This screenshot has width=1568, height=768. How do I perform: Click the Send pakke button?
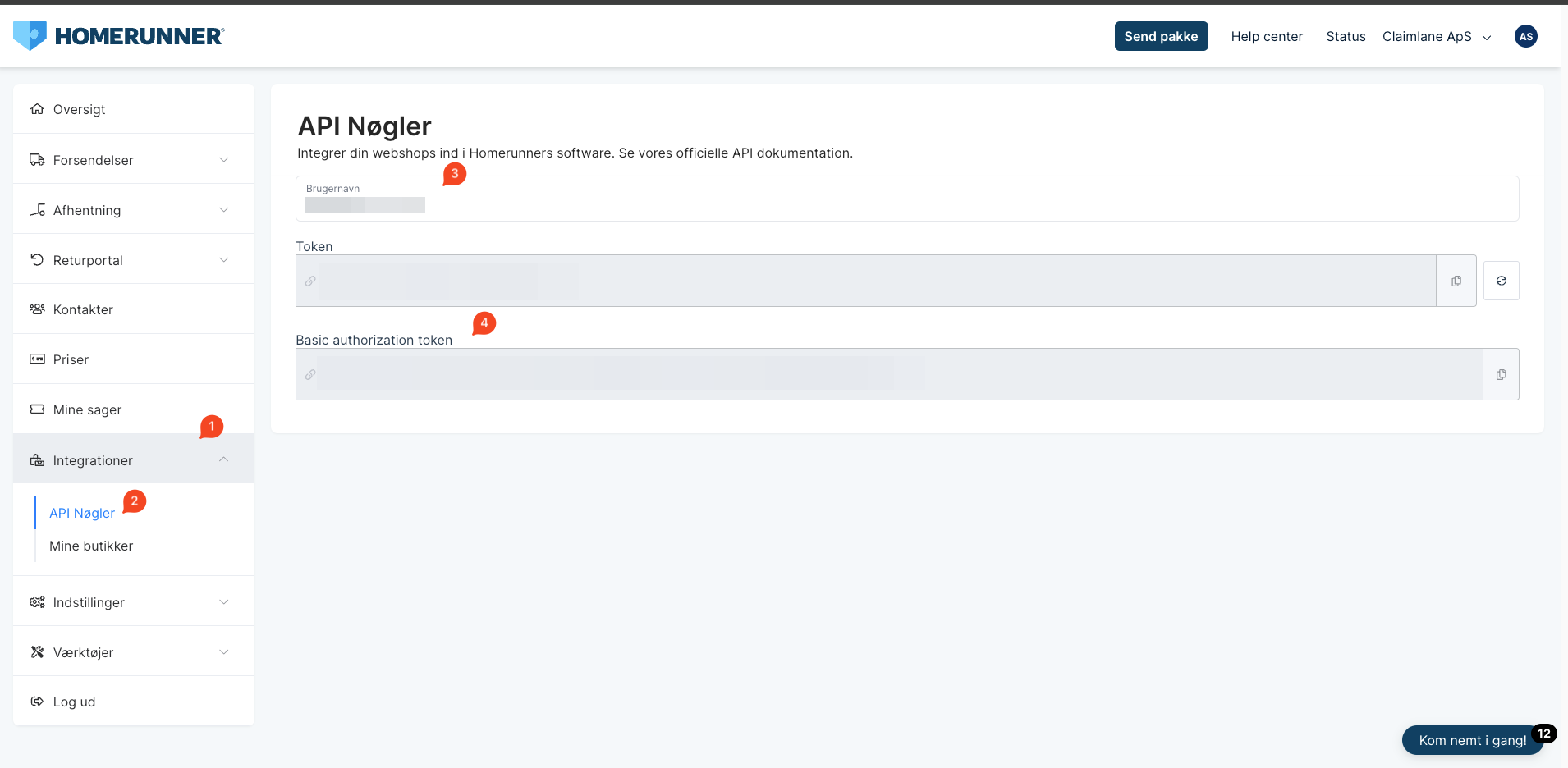click(x=1161, y=36)
